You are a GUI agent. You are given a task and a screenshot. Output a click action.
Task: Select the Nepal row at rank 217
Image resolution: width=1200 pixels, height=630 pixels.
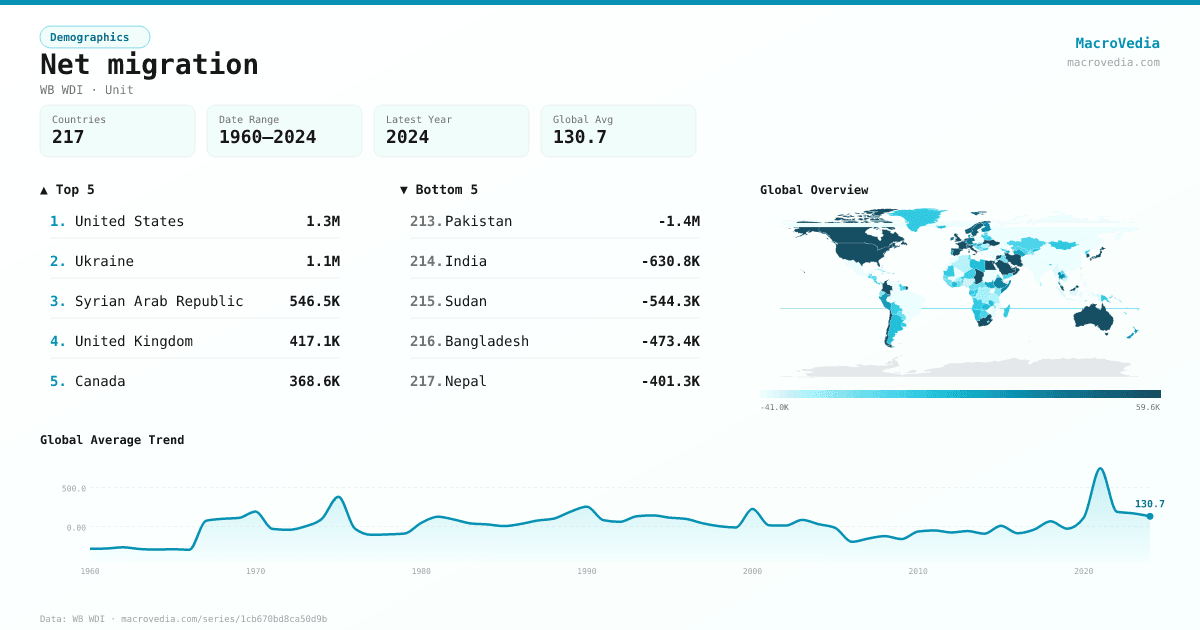tap(555, 381)
